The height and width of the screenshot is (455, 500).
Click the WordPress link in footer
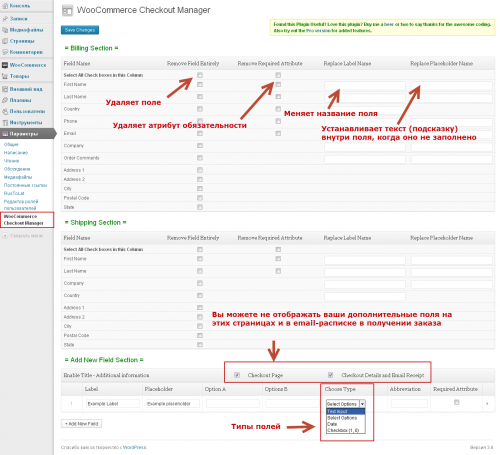click(135, 447)
